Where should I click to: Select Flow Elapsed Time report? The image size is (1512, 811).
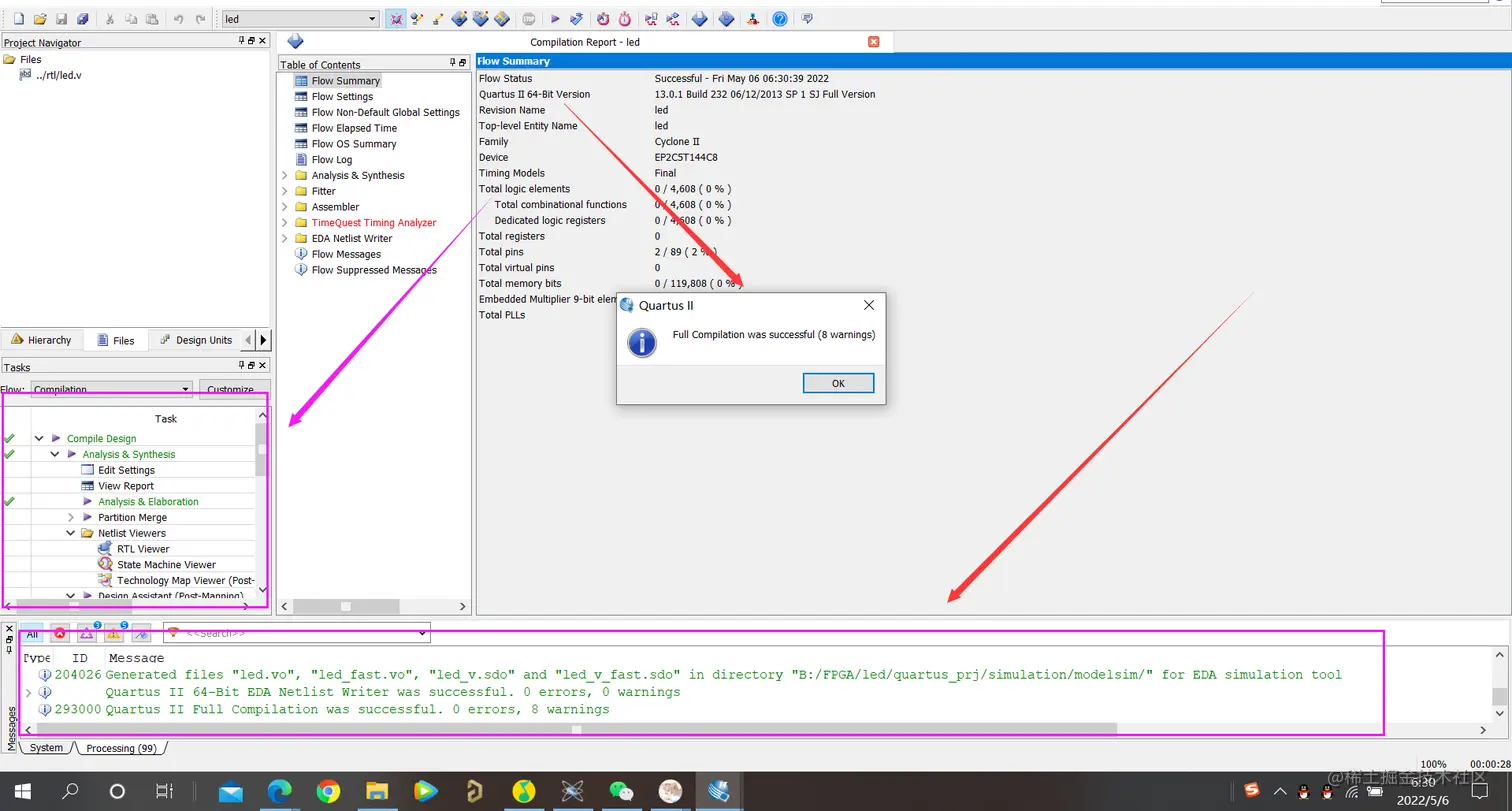point(354,128)
